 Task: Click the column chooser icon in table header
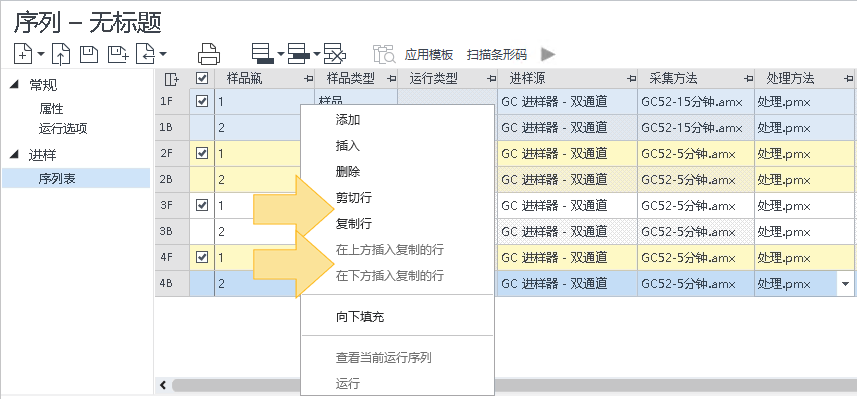click(172, 79)
